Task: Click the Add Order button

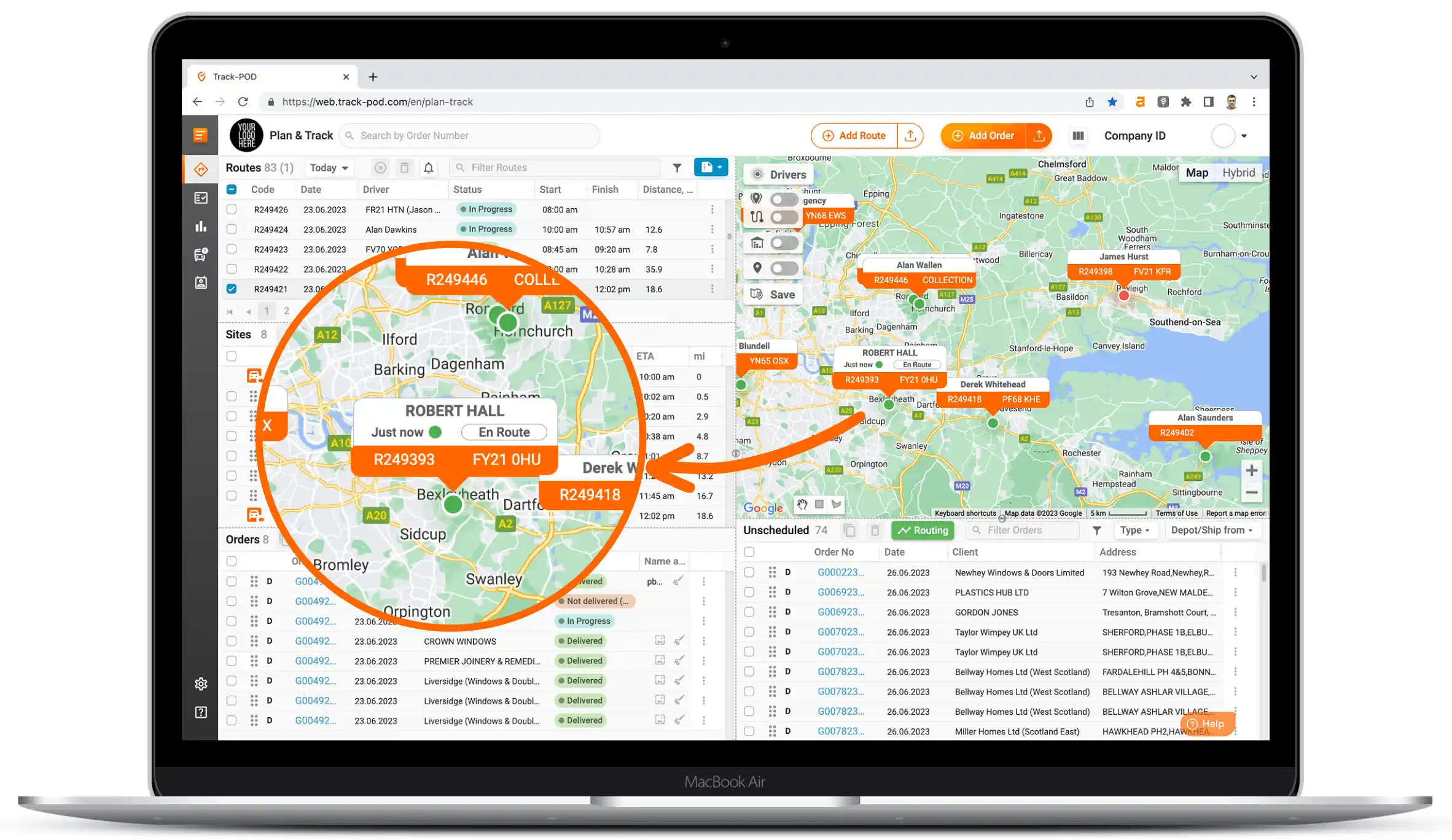Action: click(x=983, y=136)
